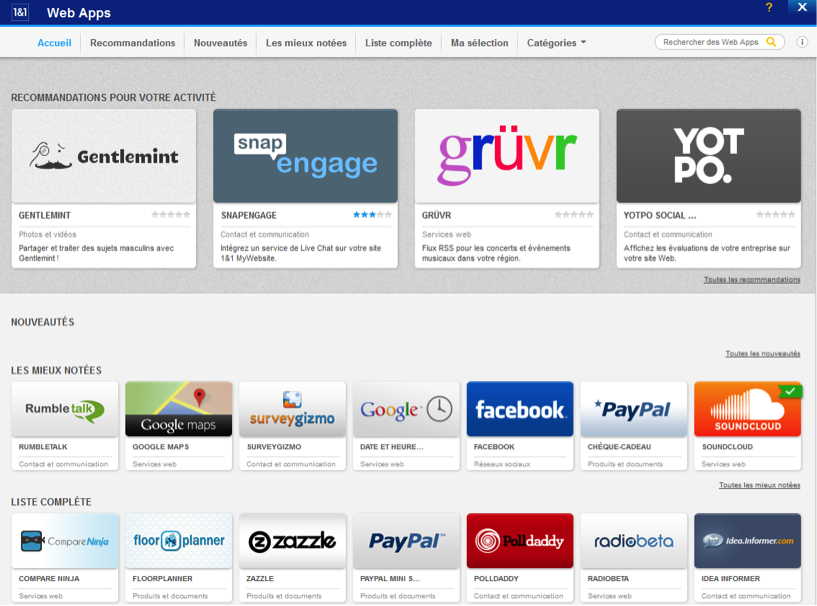
Task: Select the RumbleTalk app icon
Action: point(65,409)
